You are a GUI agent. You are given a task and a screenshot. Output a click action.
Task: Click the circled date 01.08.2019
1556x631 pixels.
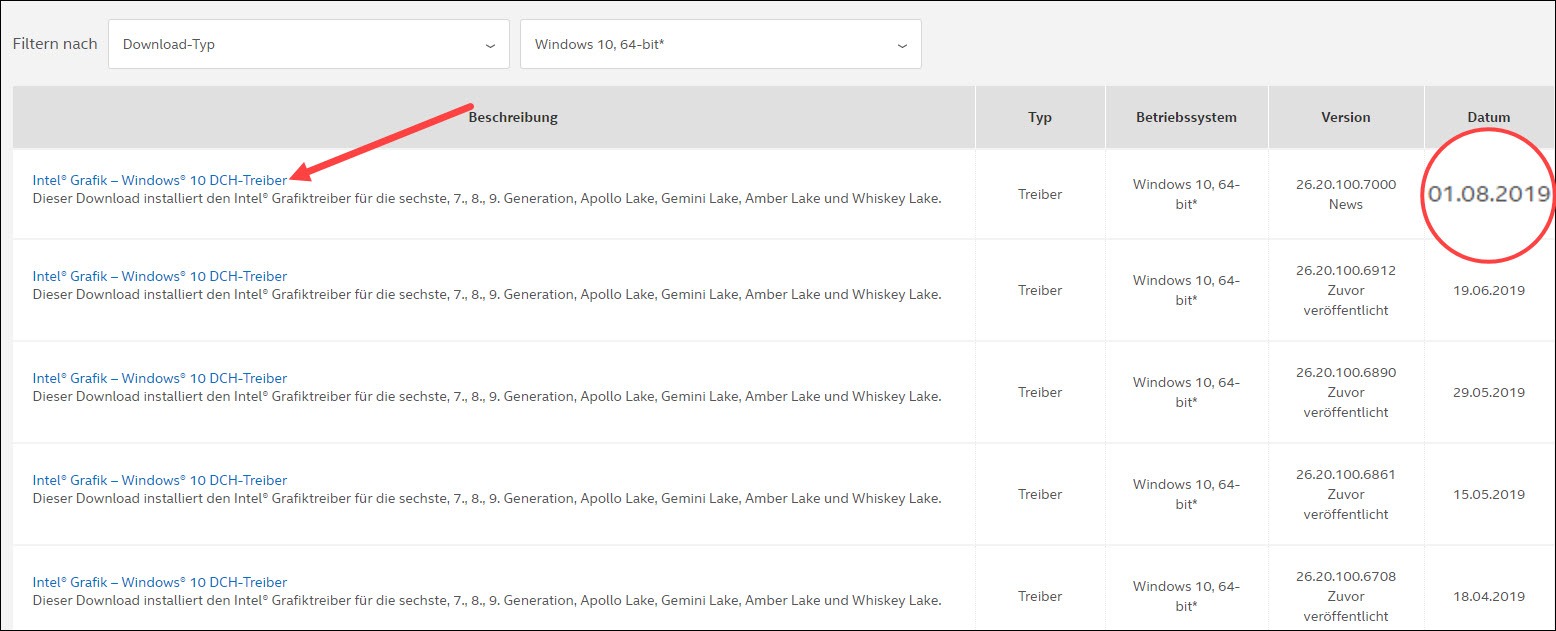(1488, 194)
